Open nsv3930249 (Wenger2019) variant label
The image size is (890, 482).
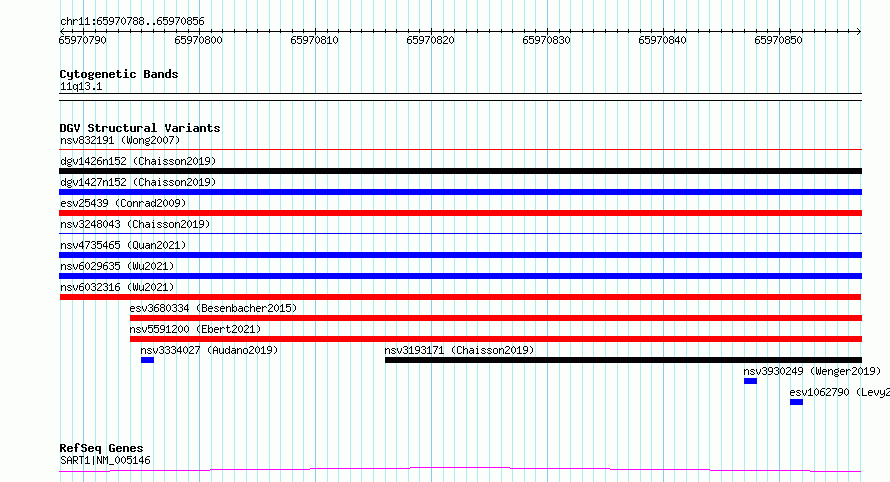(812, 371)
